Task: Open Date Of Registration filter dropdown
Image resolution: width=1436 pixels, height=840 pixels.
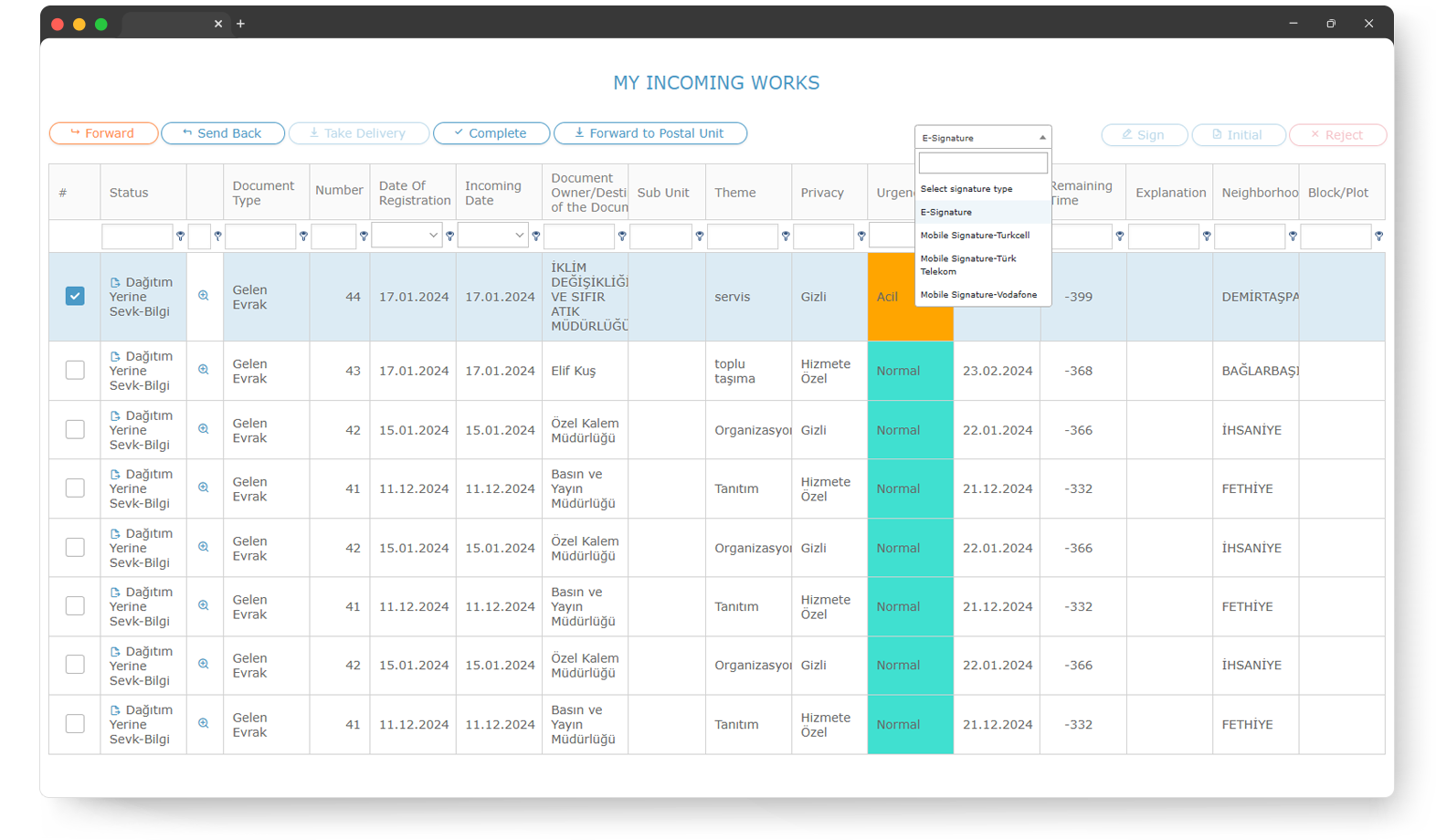Action: (407, 236)
